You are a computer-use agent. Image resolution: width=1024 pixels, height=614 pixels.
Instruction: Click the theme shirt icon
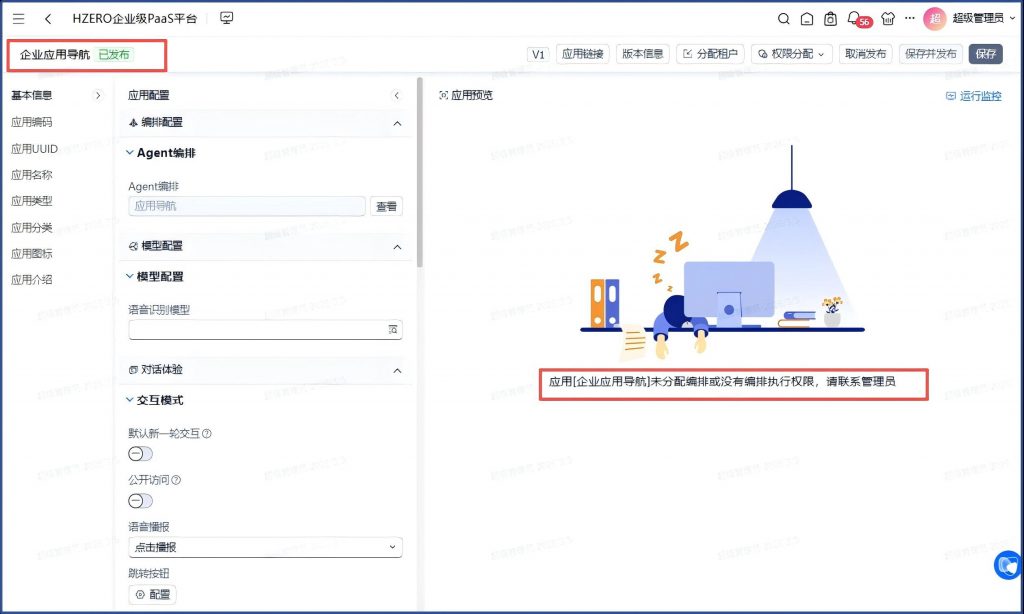coord(886,19)
